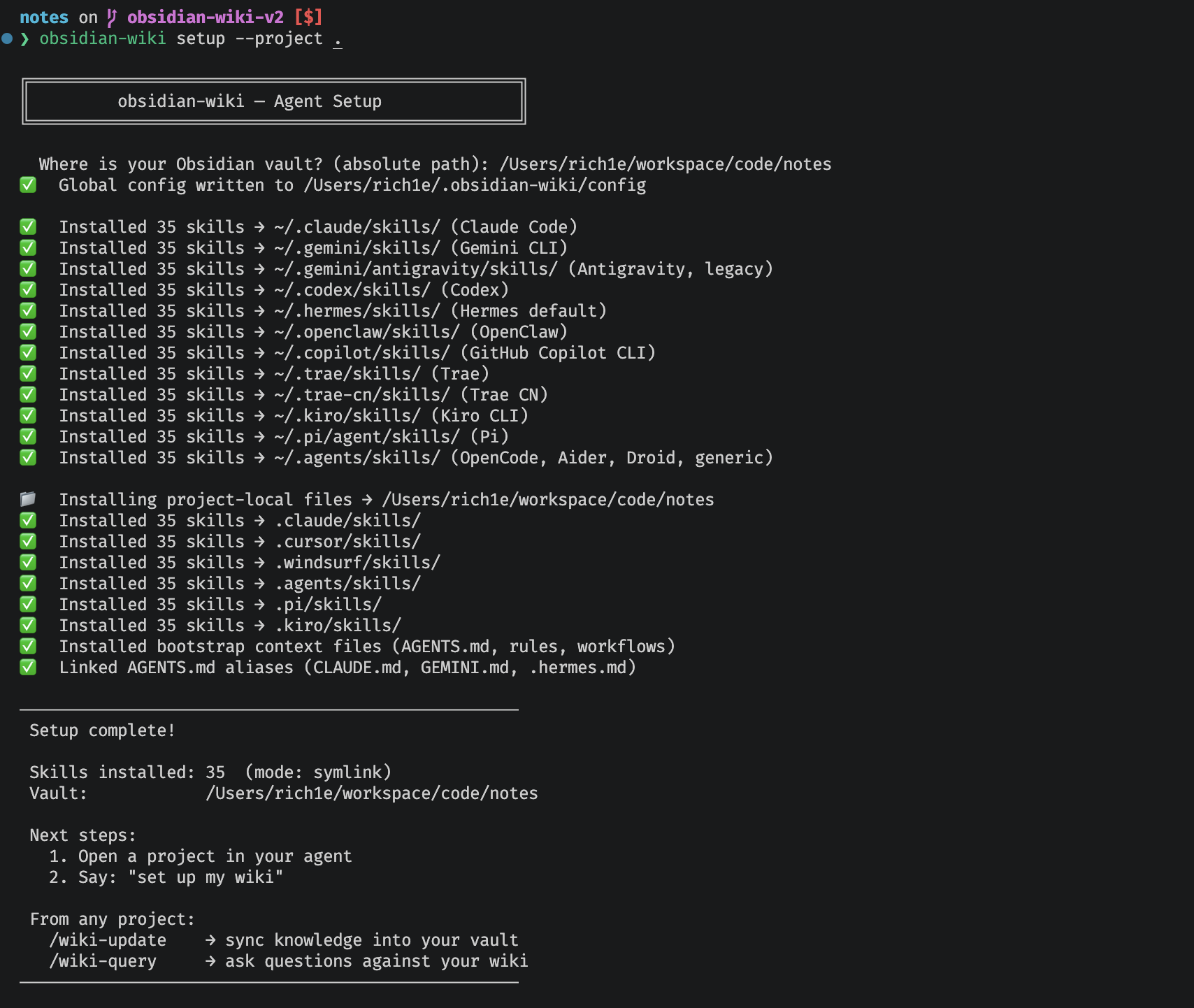Click the /wiki-update command text
The height and width of the screenshot is (1008, 1194).
[x=108, y=940]
